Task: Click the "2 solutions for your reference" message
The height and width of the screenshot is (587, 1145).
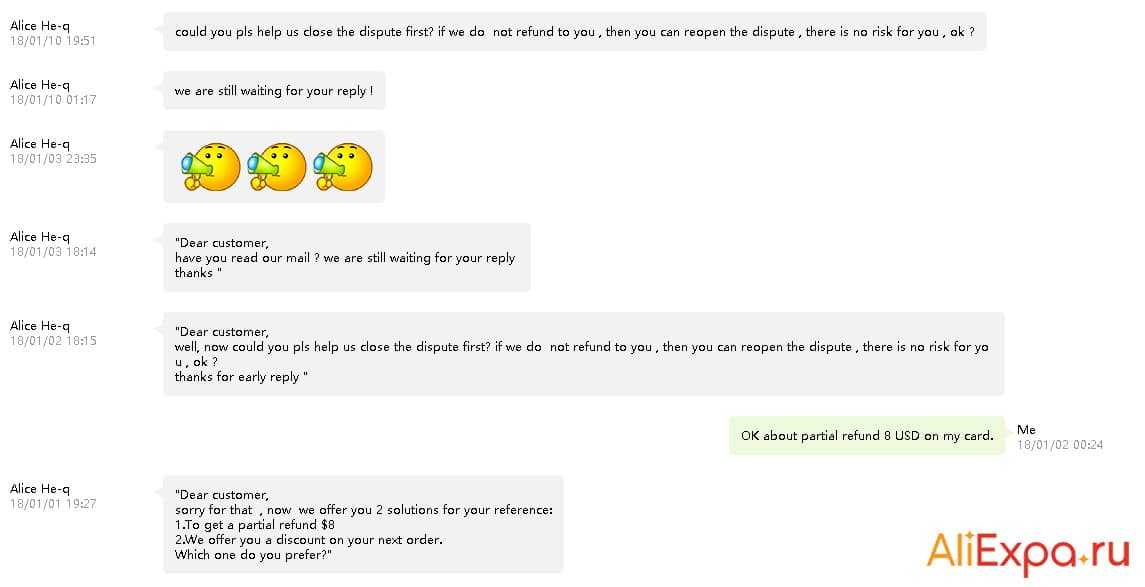Action: pos(363,525)
